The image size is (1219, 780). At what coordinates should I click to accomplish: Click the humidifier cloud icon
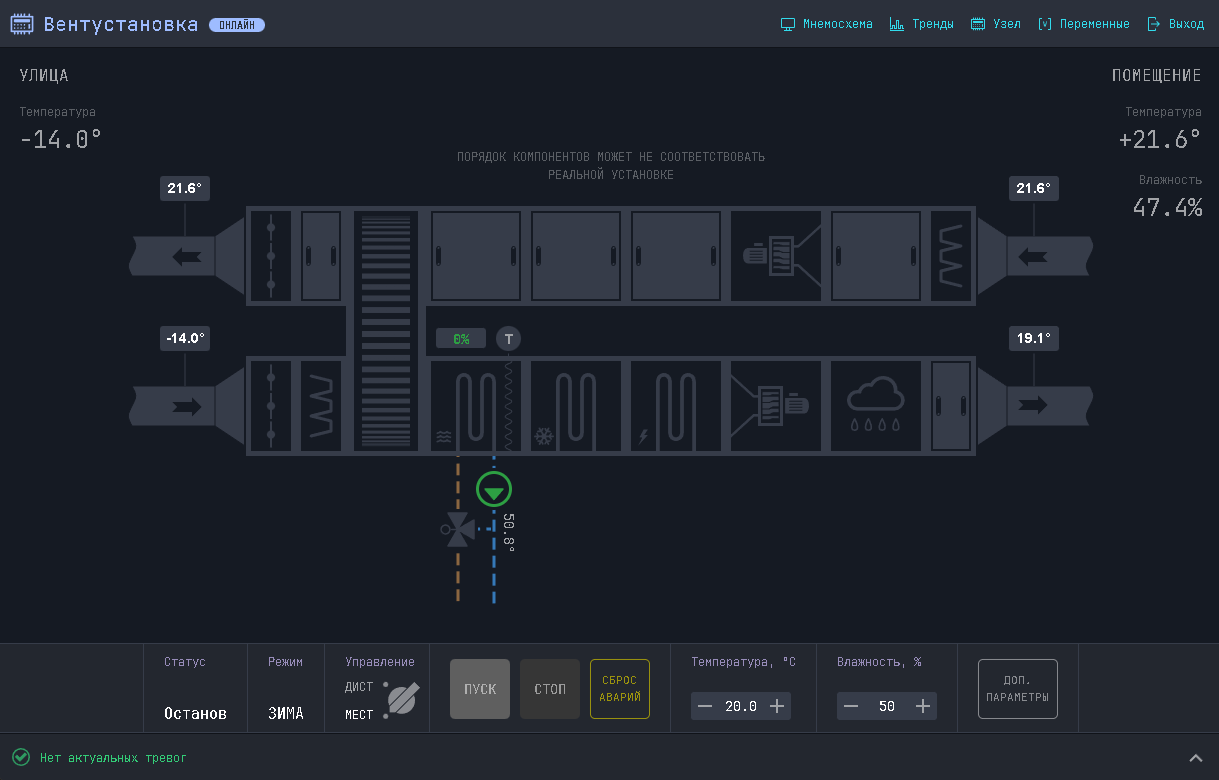(x=876, y=406)
